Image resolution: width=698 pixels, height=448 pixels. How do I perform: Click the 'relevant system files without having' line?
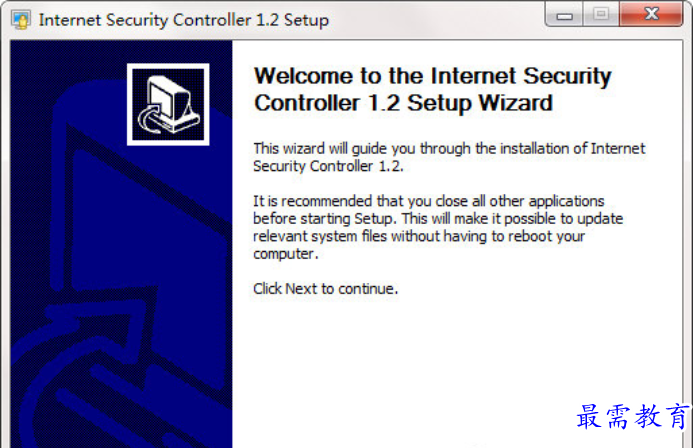[419, 236]
